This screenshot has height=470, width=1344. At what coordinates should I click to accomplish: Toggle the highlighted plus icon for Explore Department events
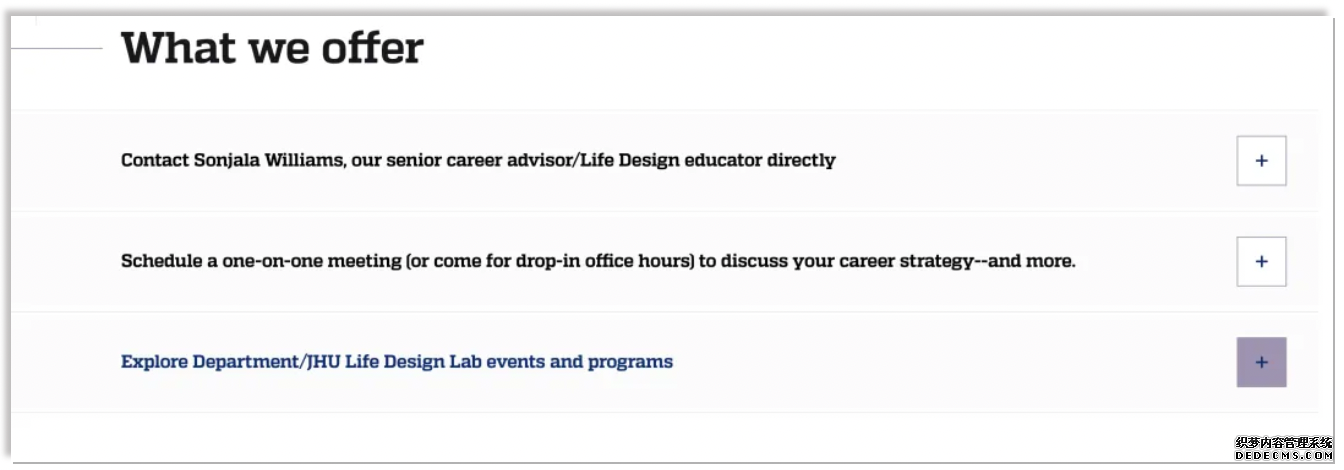click(x=1261, y=362)
